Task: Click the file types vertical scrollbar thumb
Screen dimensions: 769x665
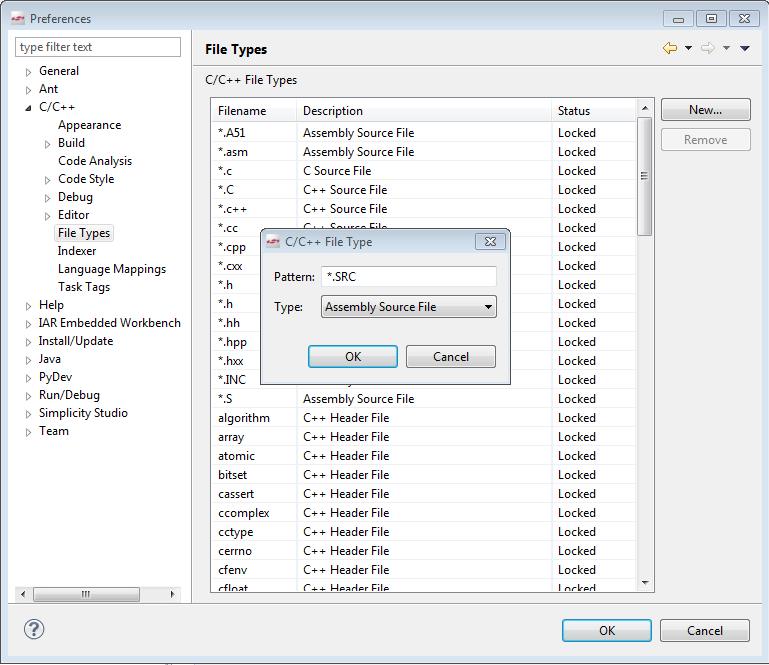Action: point(644,176)
